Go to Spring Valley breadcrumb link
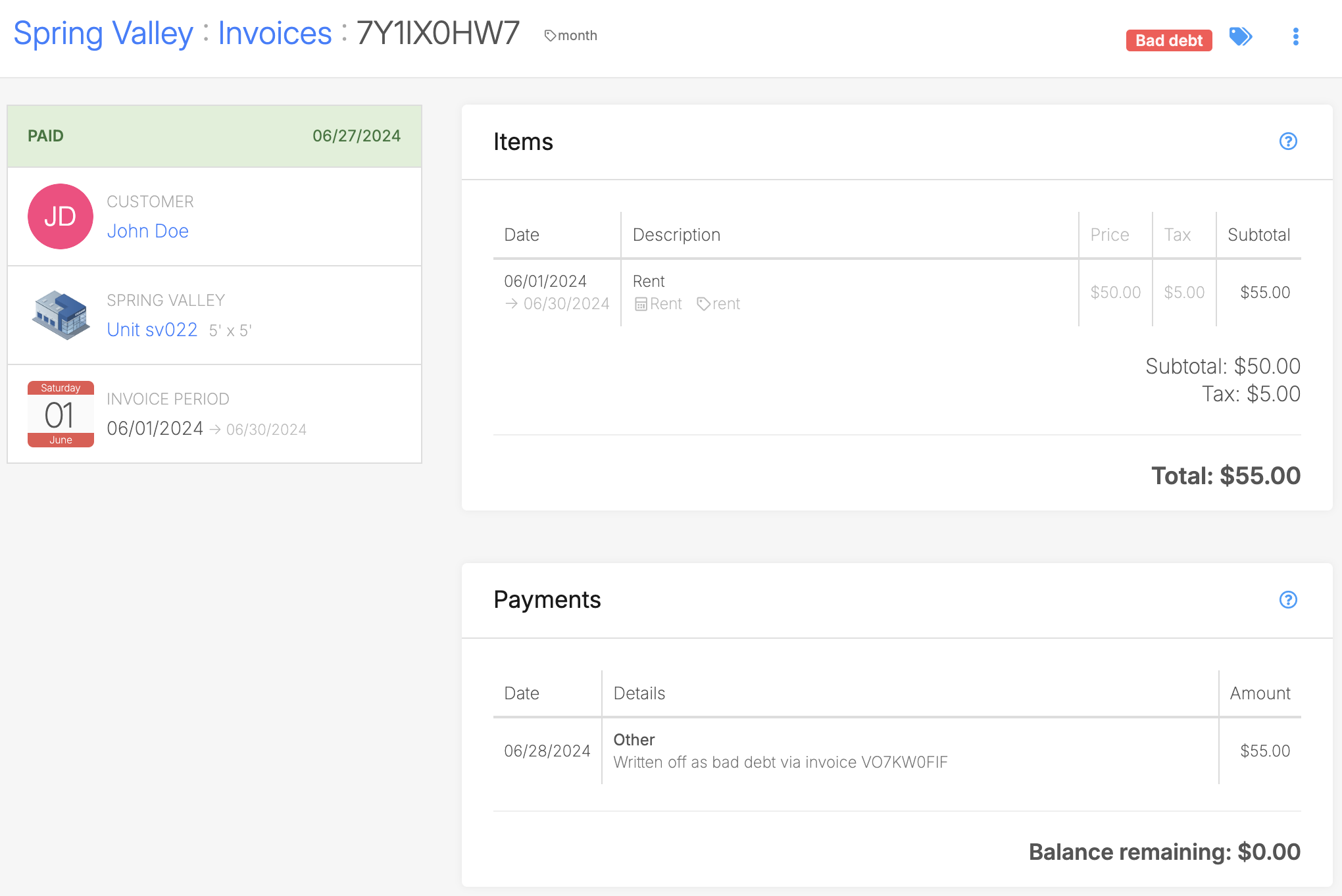The width and height of the screenshot is (1342, 896). [103, 33]
